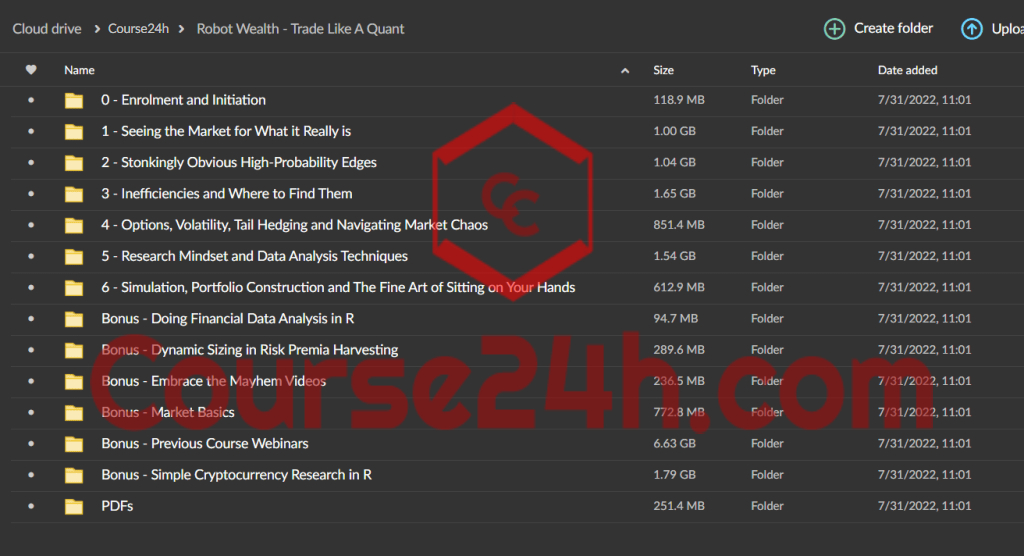Click the 94.7 MB size value
Viewport: 1024px width, 556px height.
[675, 319]
